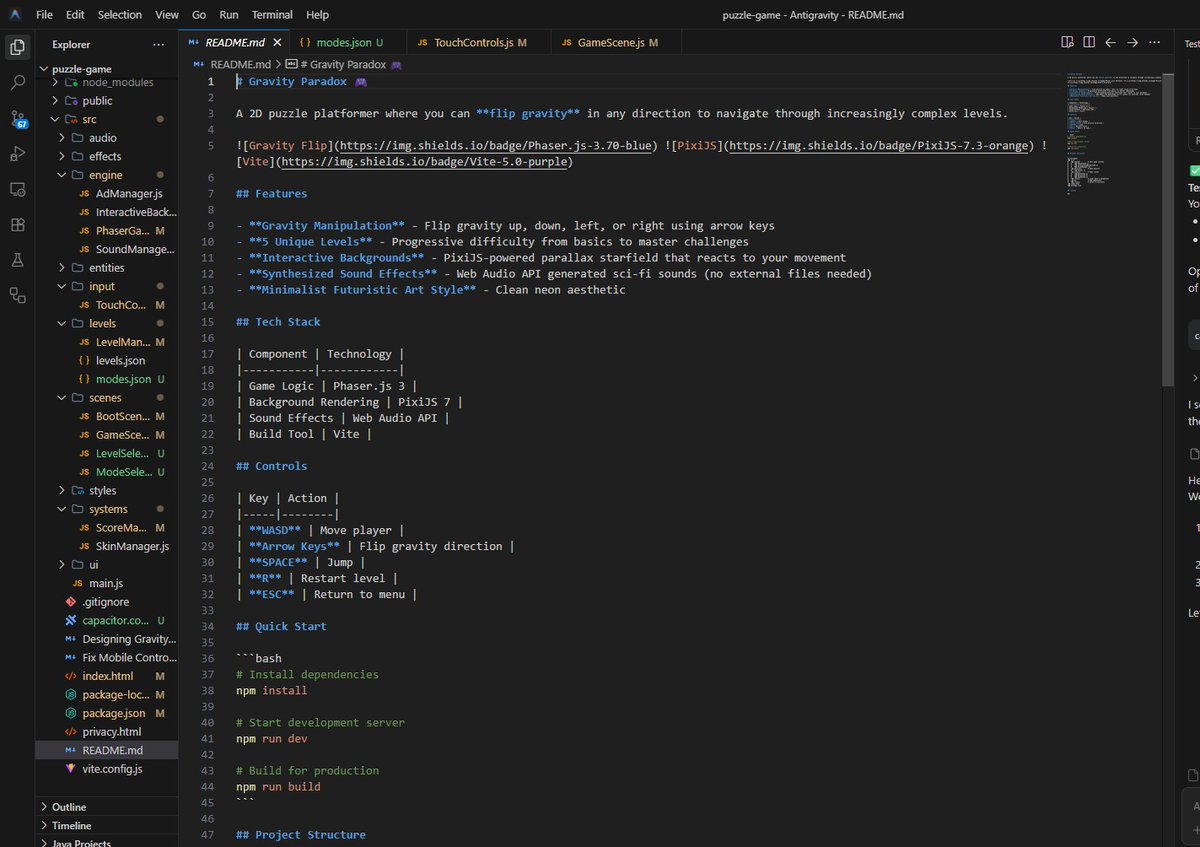The width and height of the screenshot is (1200, 847).
Task: Open Explorer panel more actions ellipsis
Action: pyautogui.click(x=158, y=44)
